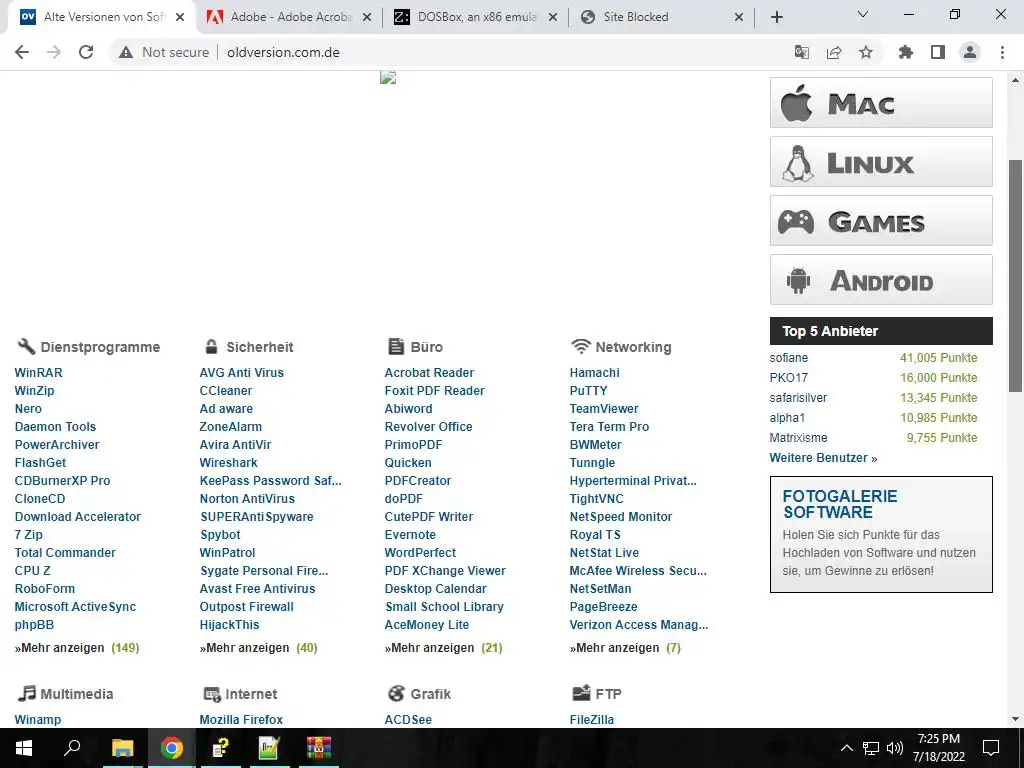Click the Not secure warning icon
Image resolution: width=1024 pixels, height=768 pixels.
(125, 52)
